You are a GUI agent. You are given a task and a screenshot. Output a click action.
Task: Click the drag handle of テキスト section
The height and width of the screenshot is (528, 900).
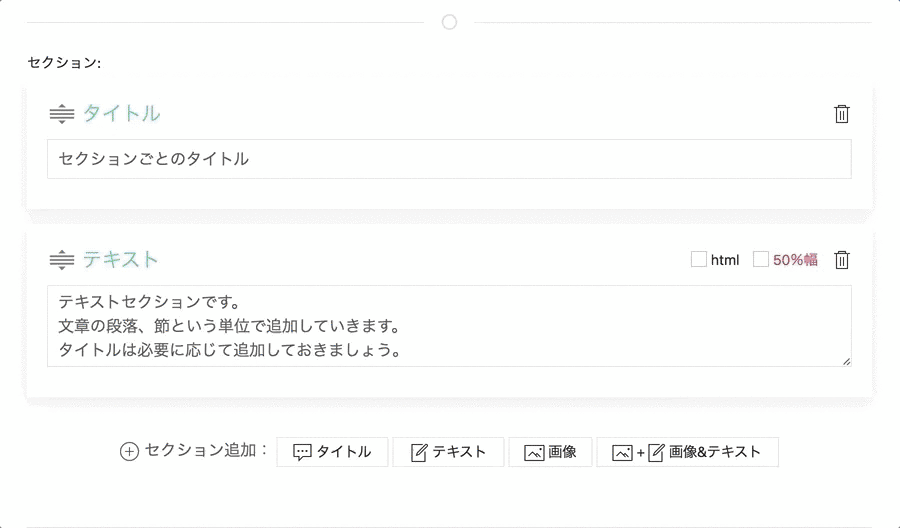(x=62, y=260)
